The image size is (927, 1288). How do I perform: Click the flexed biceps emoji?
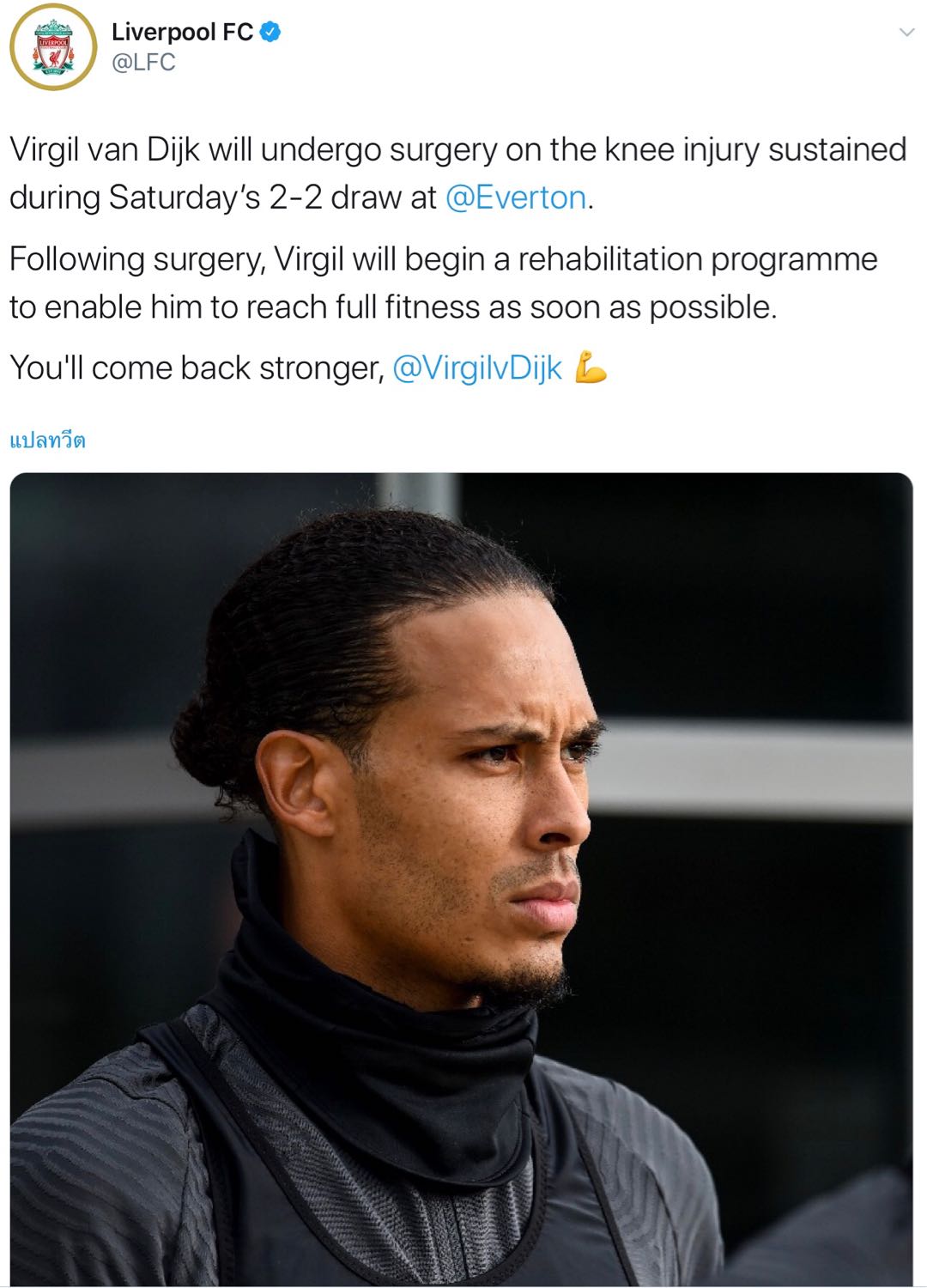click(591, 367)
